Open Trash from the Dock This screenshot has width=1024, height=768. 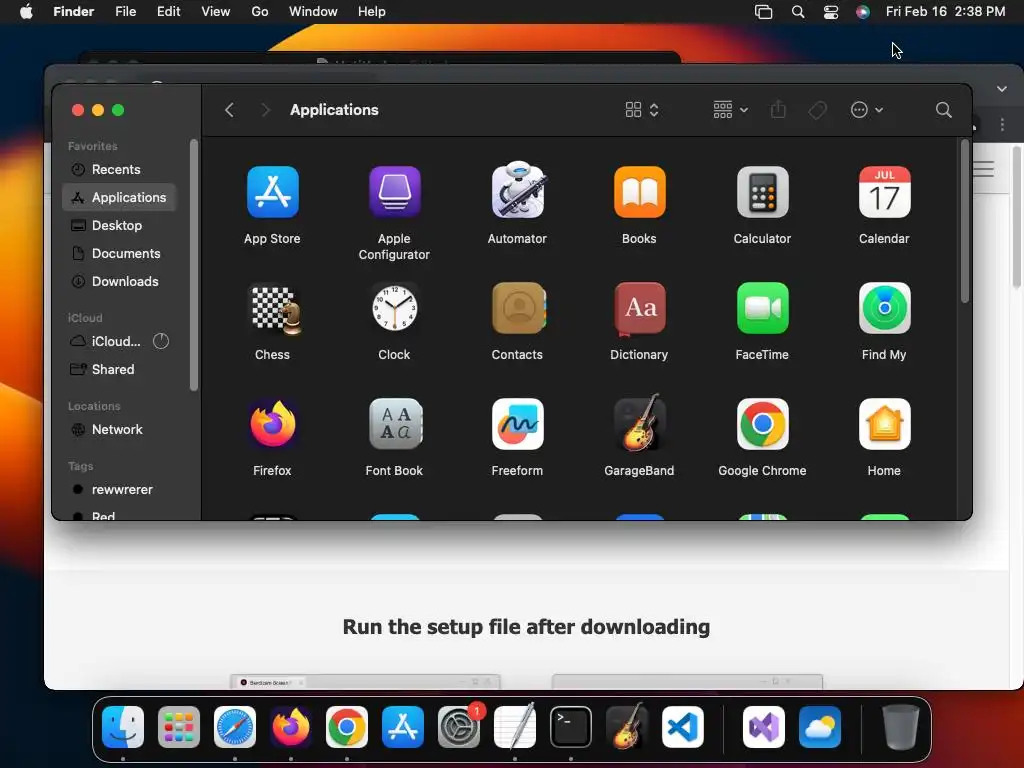coord(901,727)
